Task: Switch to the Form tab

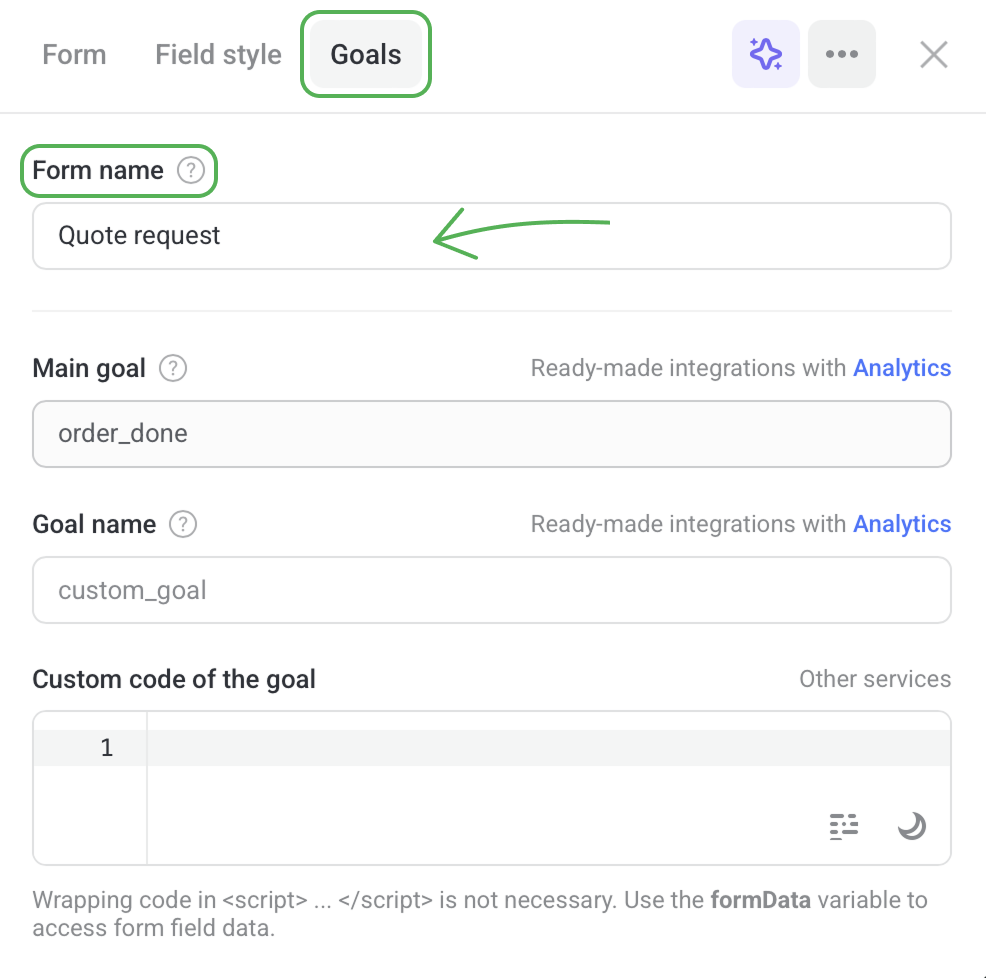Action: point(74,54)
